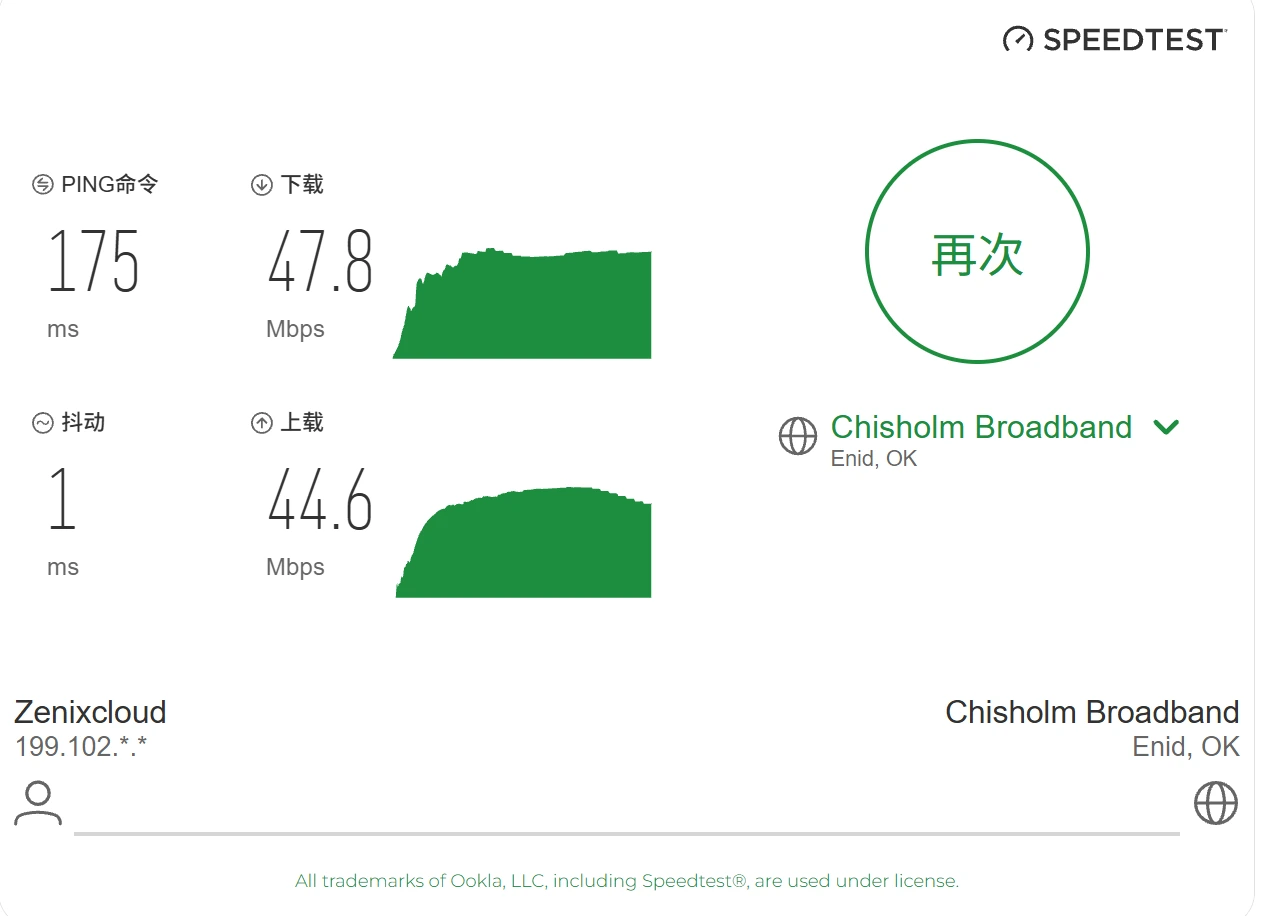Click the SPEEDTEST wordmark
This screenshot has height=916, width=1261.
[1134, 40]
